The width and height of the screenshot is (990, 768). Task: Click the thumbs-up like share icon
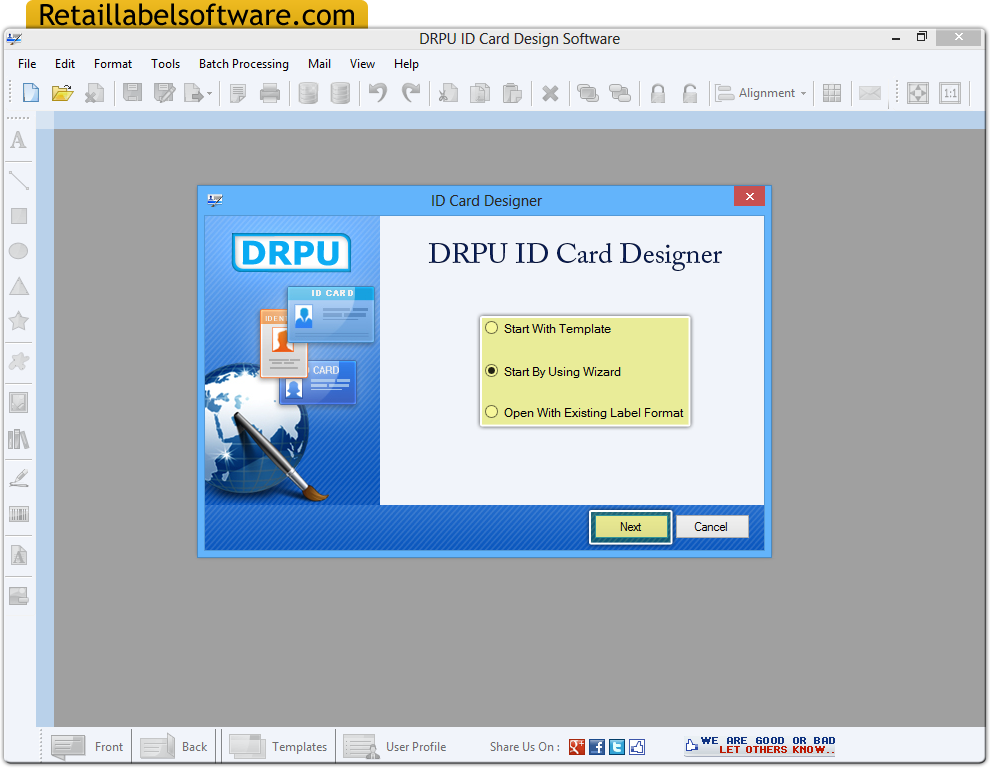click(637, 747)
